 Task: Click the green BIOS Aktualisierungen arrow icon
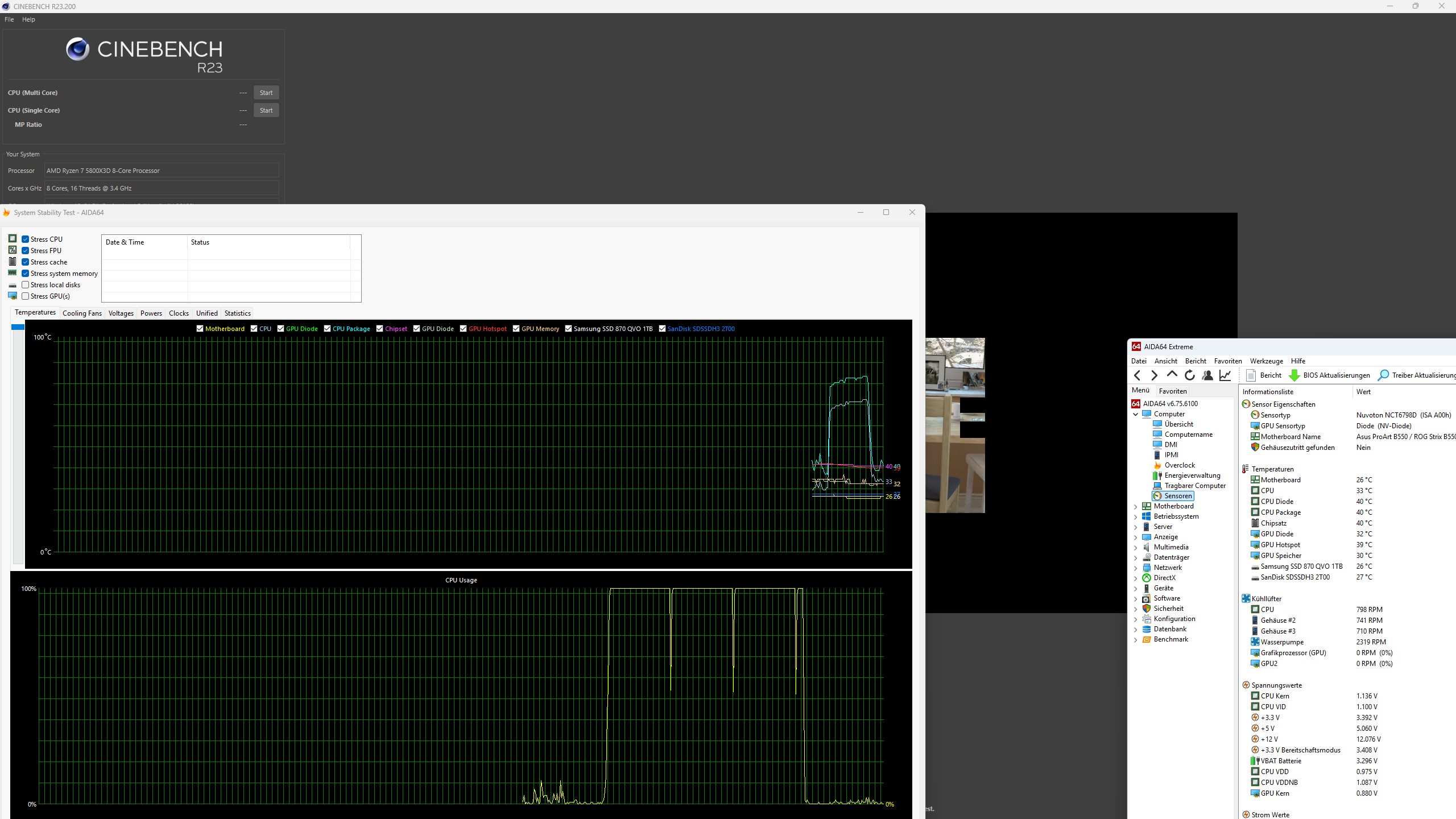(1294, 375)
